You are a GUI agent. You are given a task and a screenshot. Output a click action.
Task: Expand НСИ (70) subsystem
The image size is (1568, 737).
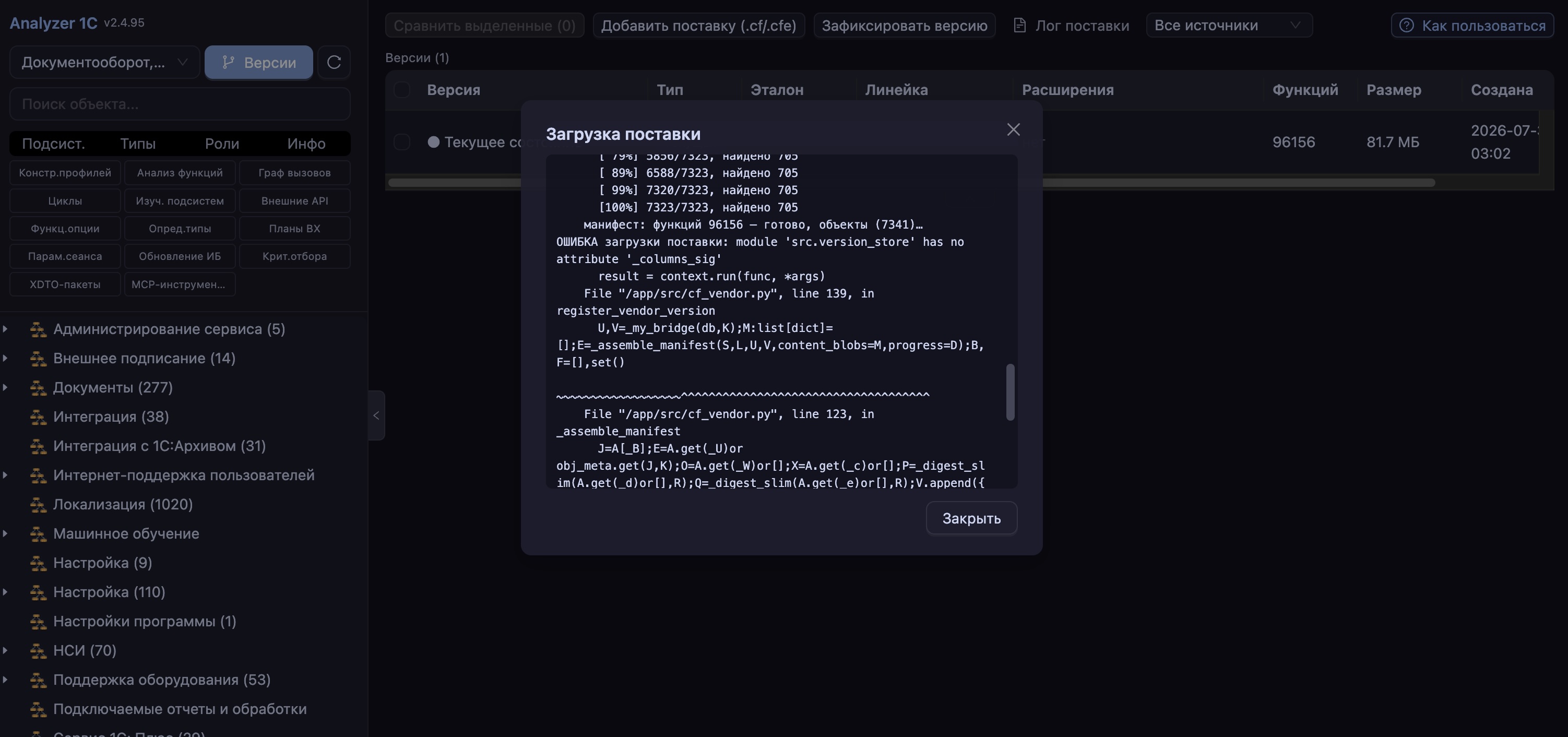(x=5, y=650)
